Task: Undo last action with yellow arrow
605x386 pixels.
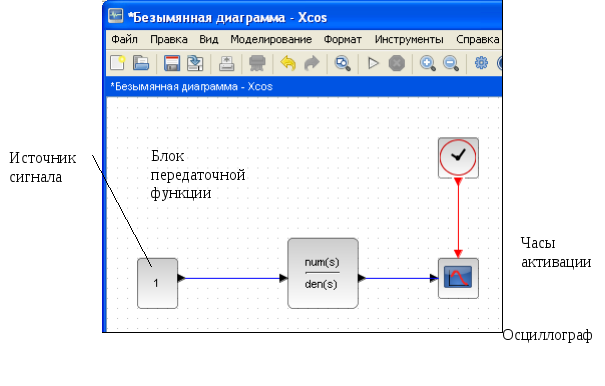Action: coord(288,63)
